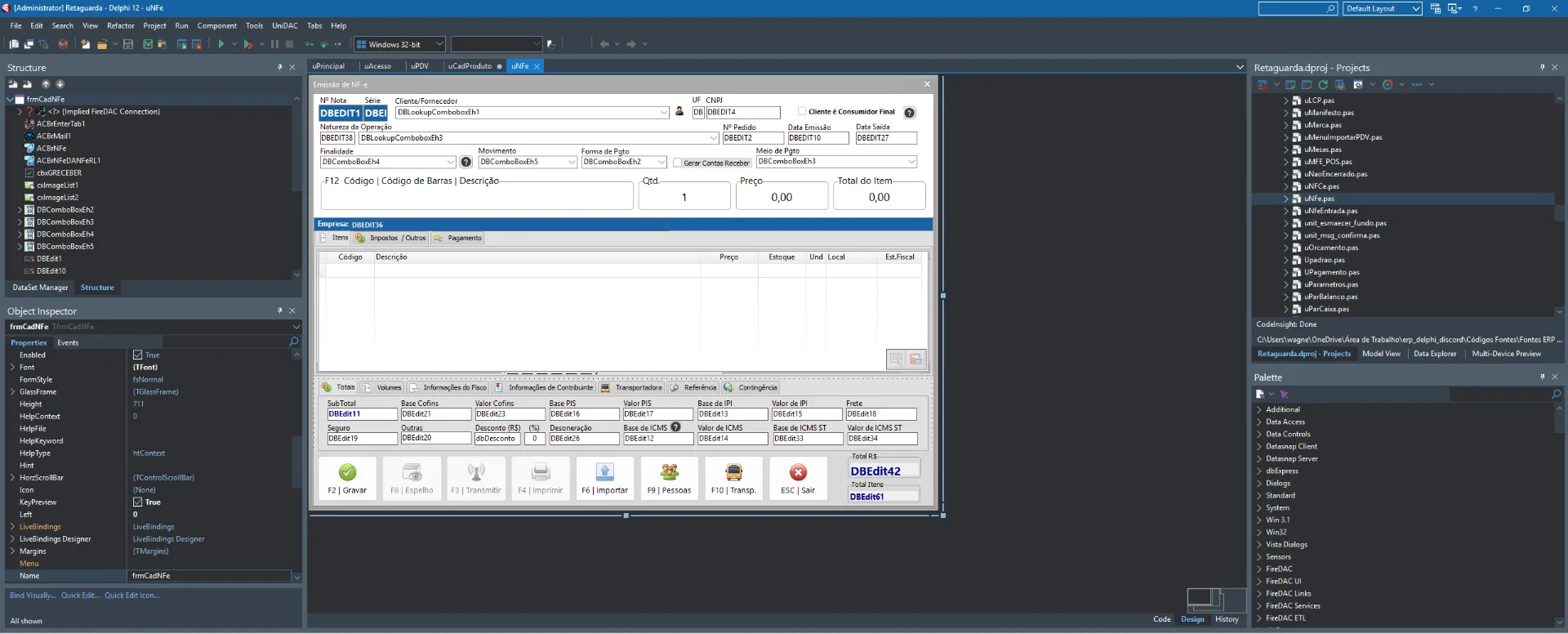Select ACBrNFe component in Structure tree
This screenshot has width=1568, height=634.
(51, 149)
